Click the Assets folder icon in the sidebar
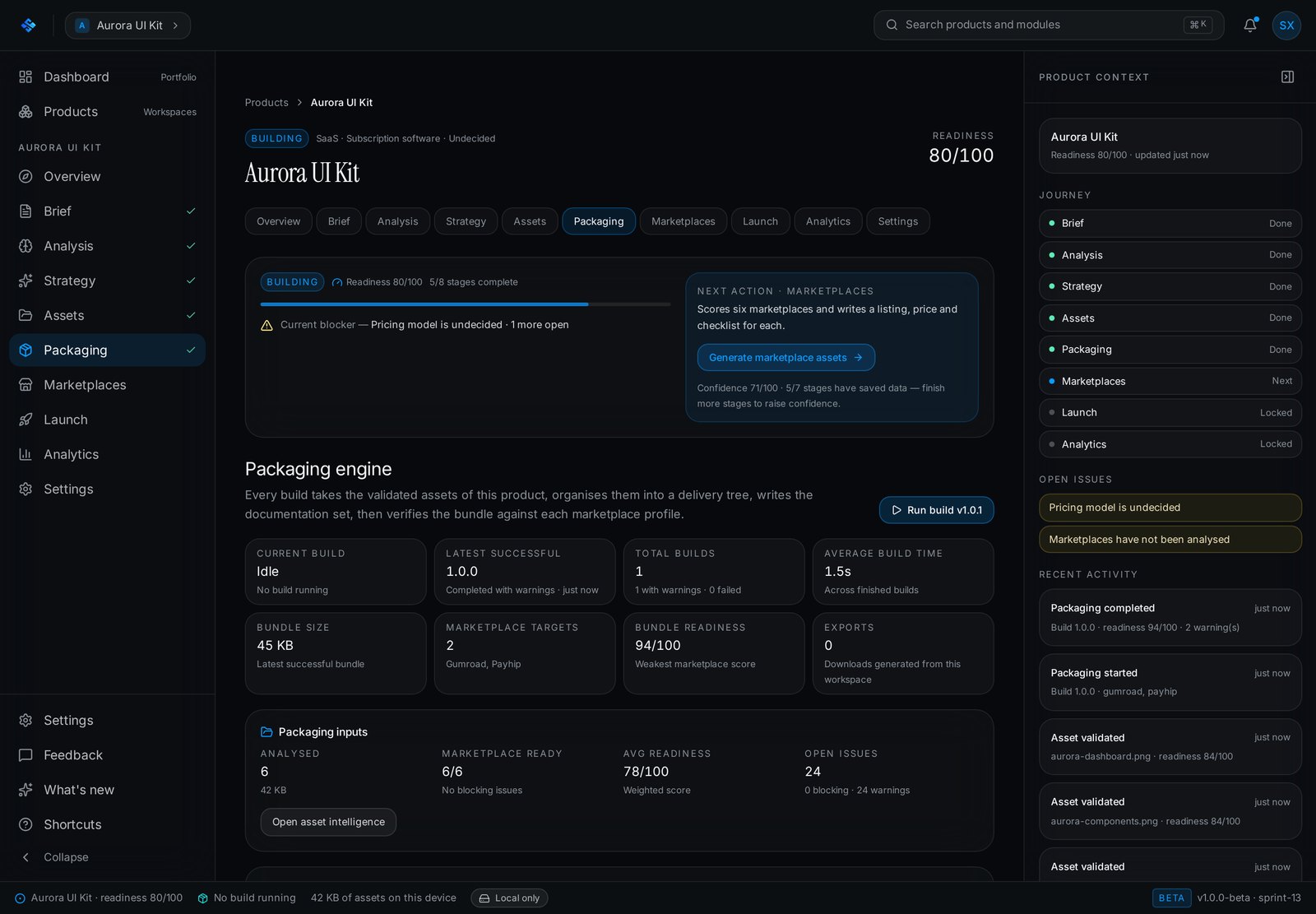The width and height of the screenshot is (1316, 914). (25, 315)
